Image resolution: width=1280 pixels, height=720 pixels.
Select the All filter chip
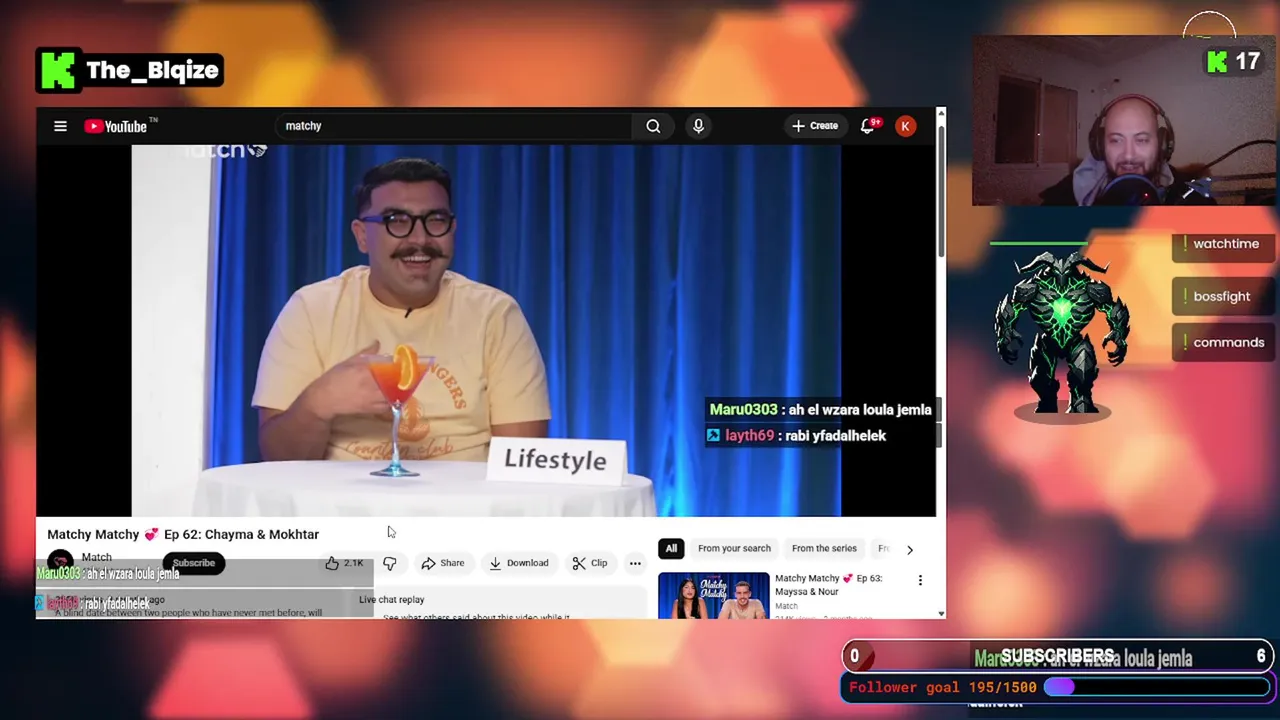point(671,548)
